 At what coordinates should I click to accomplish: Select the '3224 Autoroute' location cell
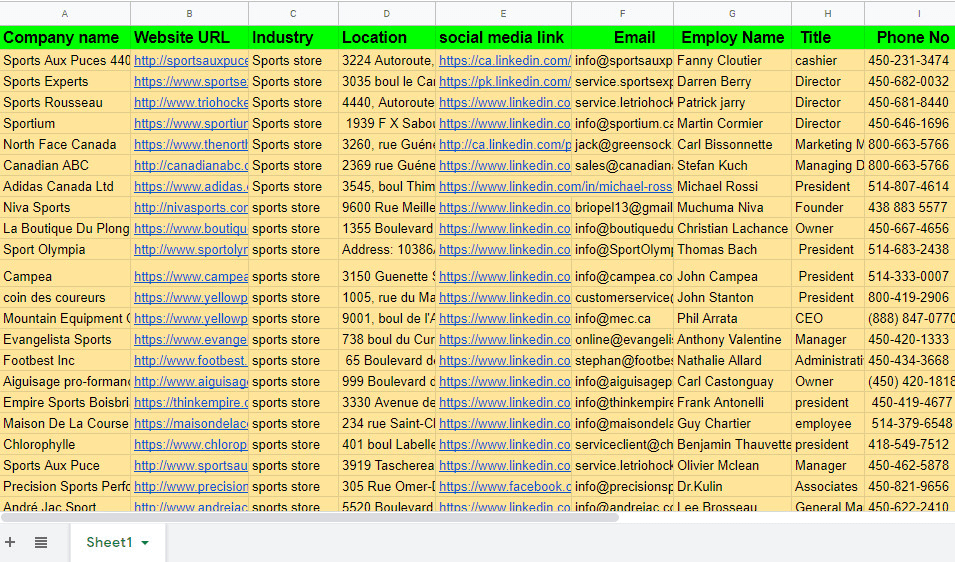click(387, 61)
